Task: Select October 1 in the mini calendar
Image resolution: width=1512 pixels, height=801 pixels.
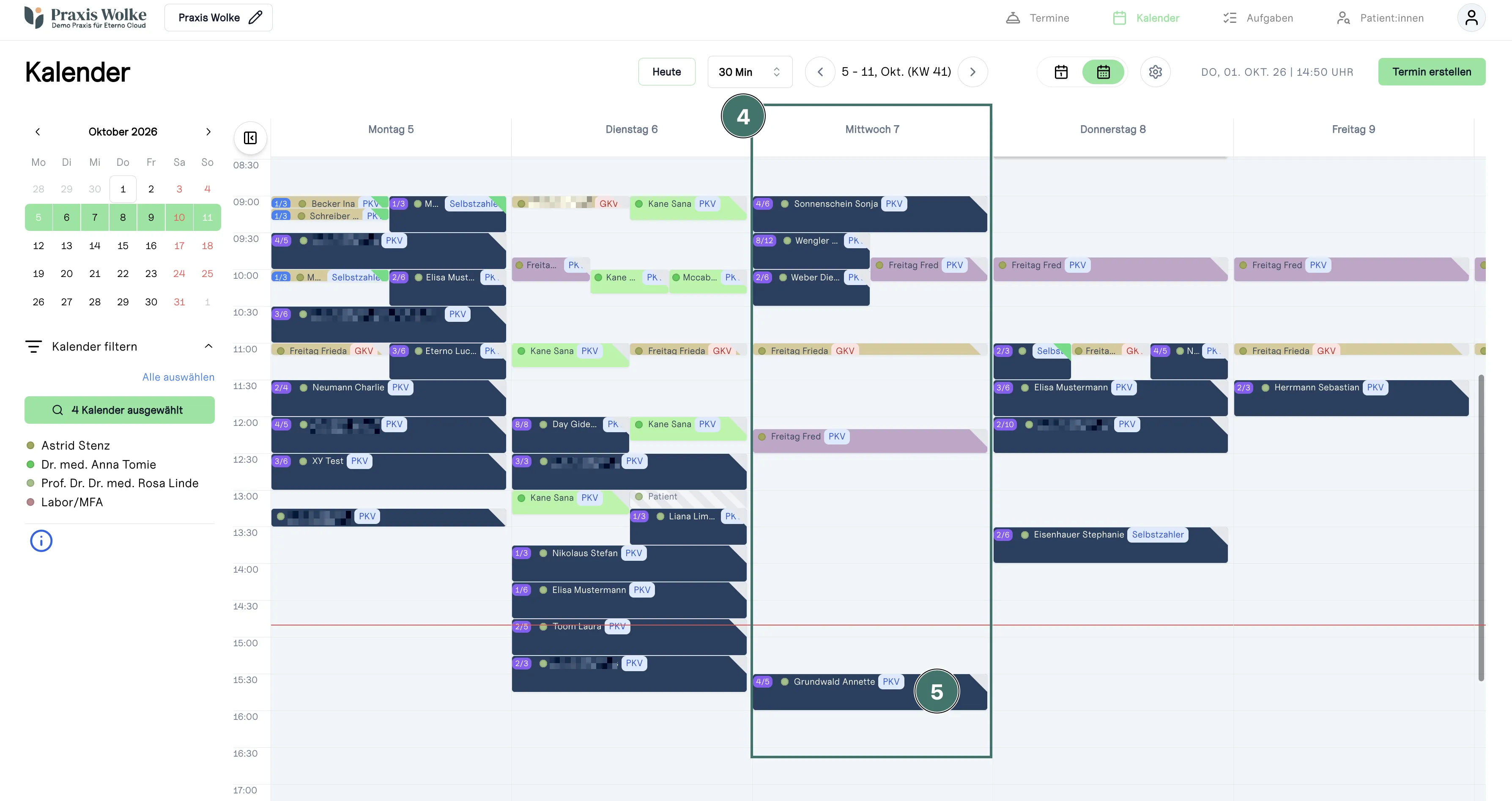Action: (x=123, y=189)
